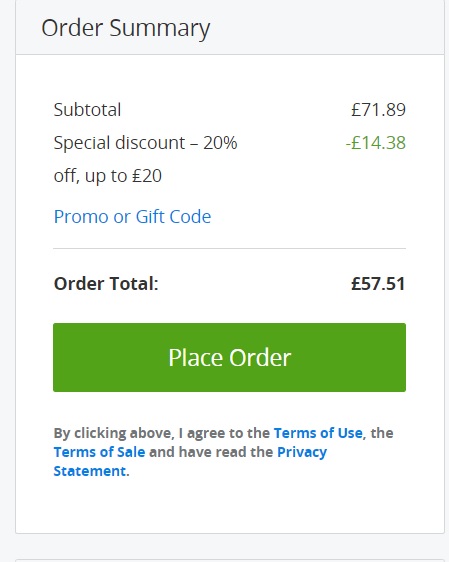The height and width of the screenshot is (562, 449).
Task: Click the Order Summary heading
Action: tap(125, 28)
